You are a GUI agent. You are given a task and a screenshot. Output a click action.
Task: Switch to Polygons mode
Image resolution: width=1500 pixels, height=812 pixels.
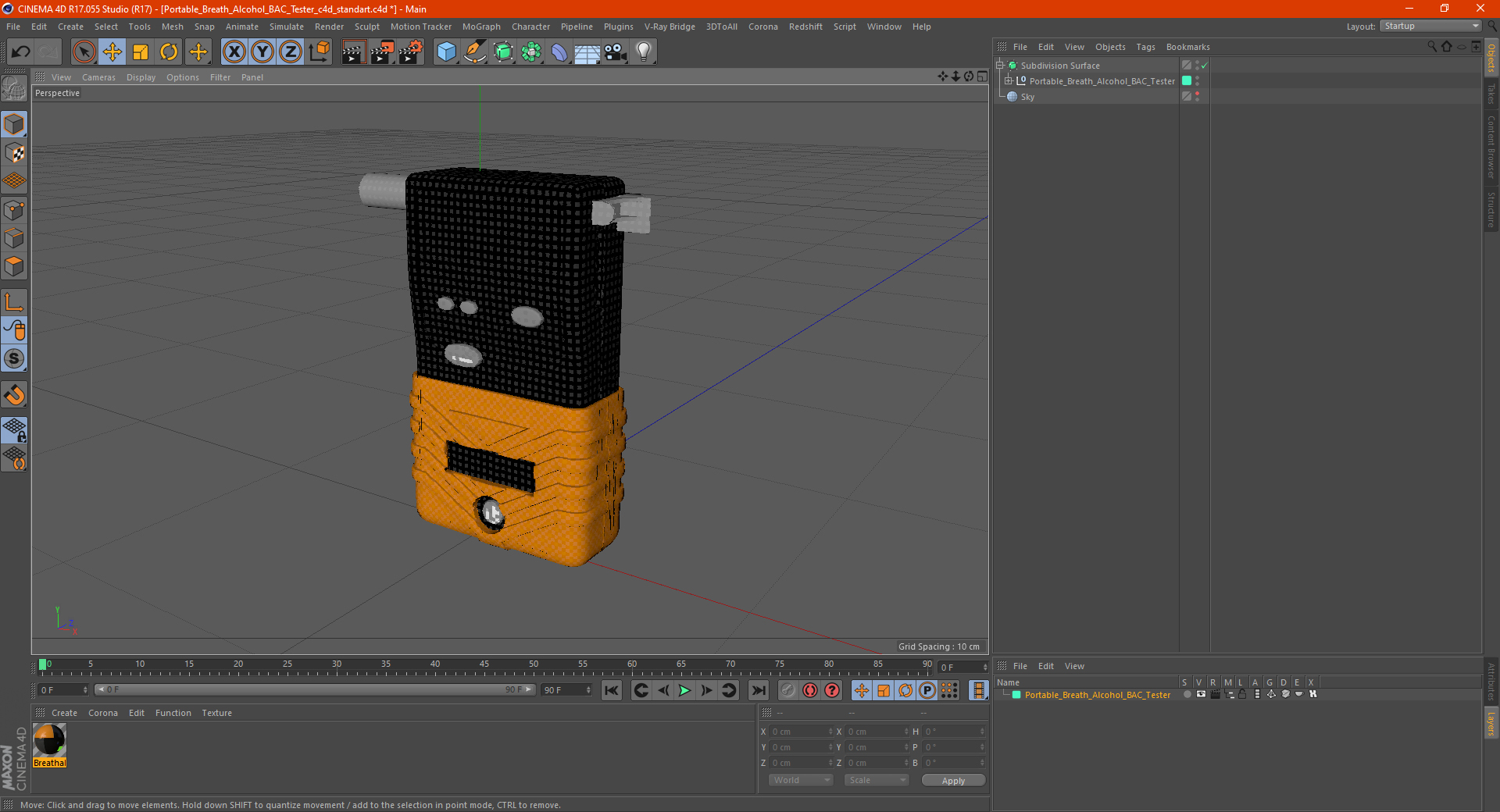pos(14,266)
